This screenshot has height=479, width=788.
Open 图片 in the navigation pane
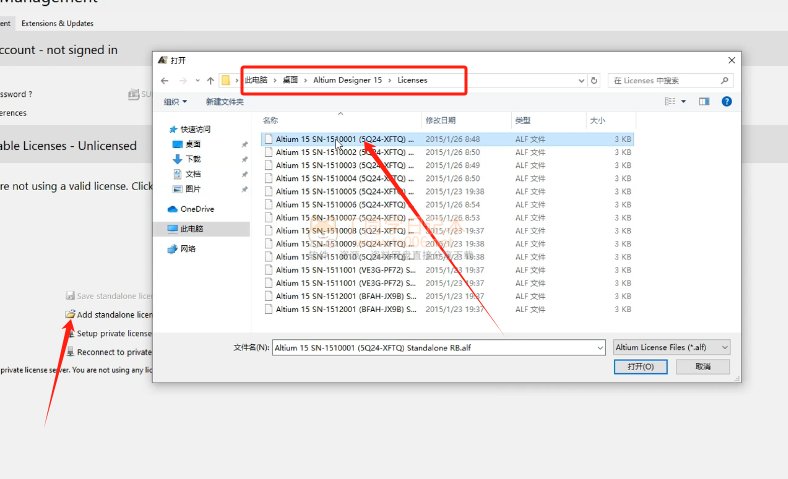click(186, 189)
